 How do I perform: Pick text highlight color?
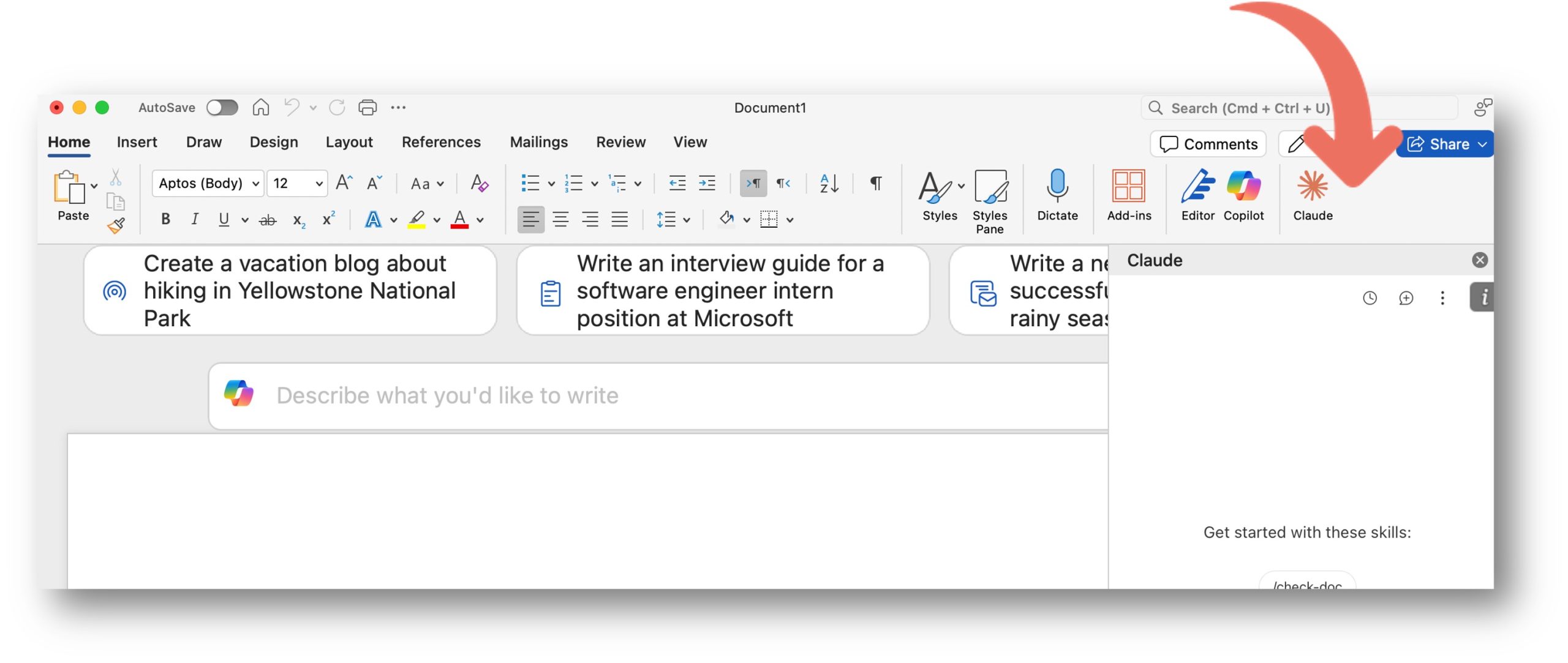[417, 219]
